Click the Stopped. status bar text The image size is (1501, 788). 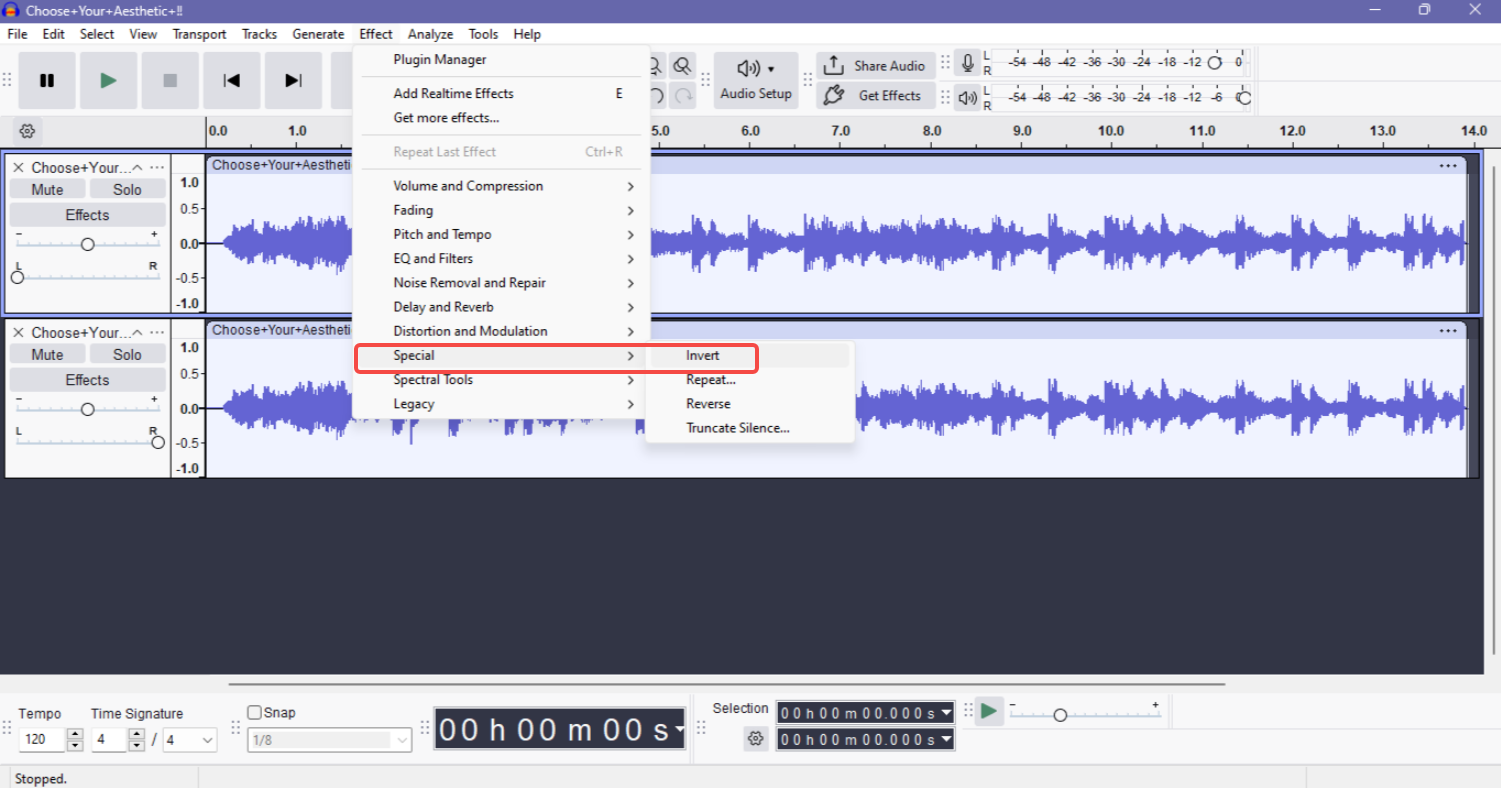coord(39,779)
